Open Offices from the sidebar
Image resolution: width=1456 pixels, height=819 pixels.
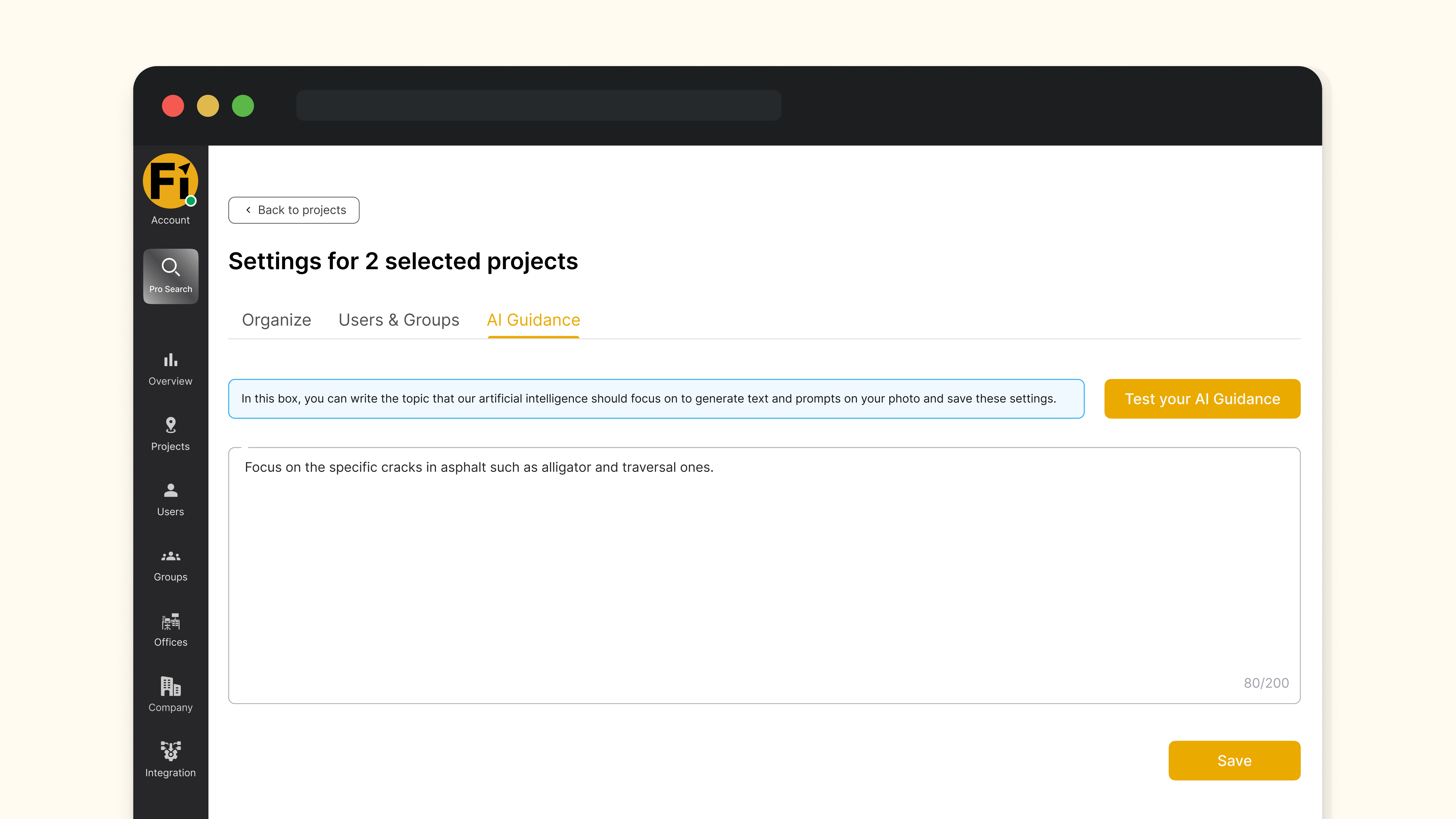170,630
